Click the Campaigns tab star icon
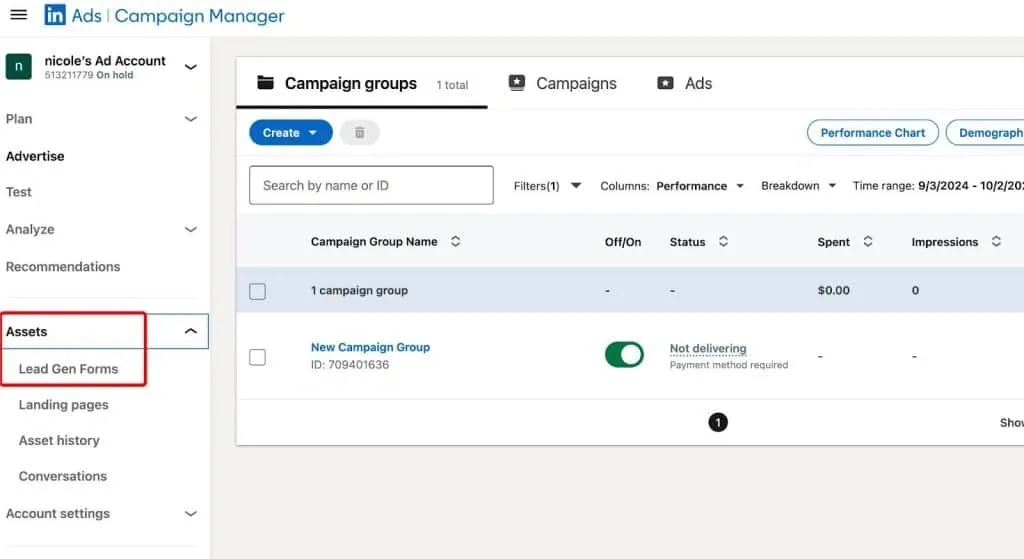The height and width of the screenshot is (559, 1024). (x=517, y=83)
